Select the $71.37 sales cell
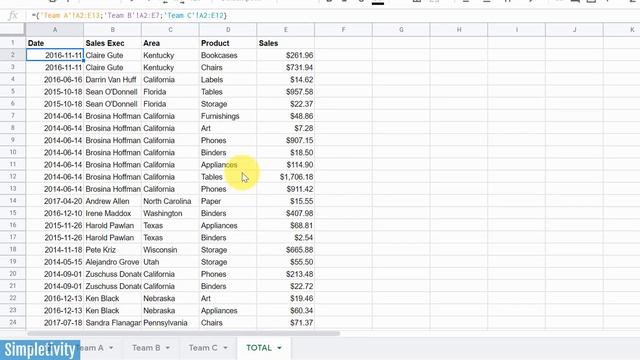The image size is (640, 360). (286, 322)
